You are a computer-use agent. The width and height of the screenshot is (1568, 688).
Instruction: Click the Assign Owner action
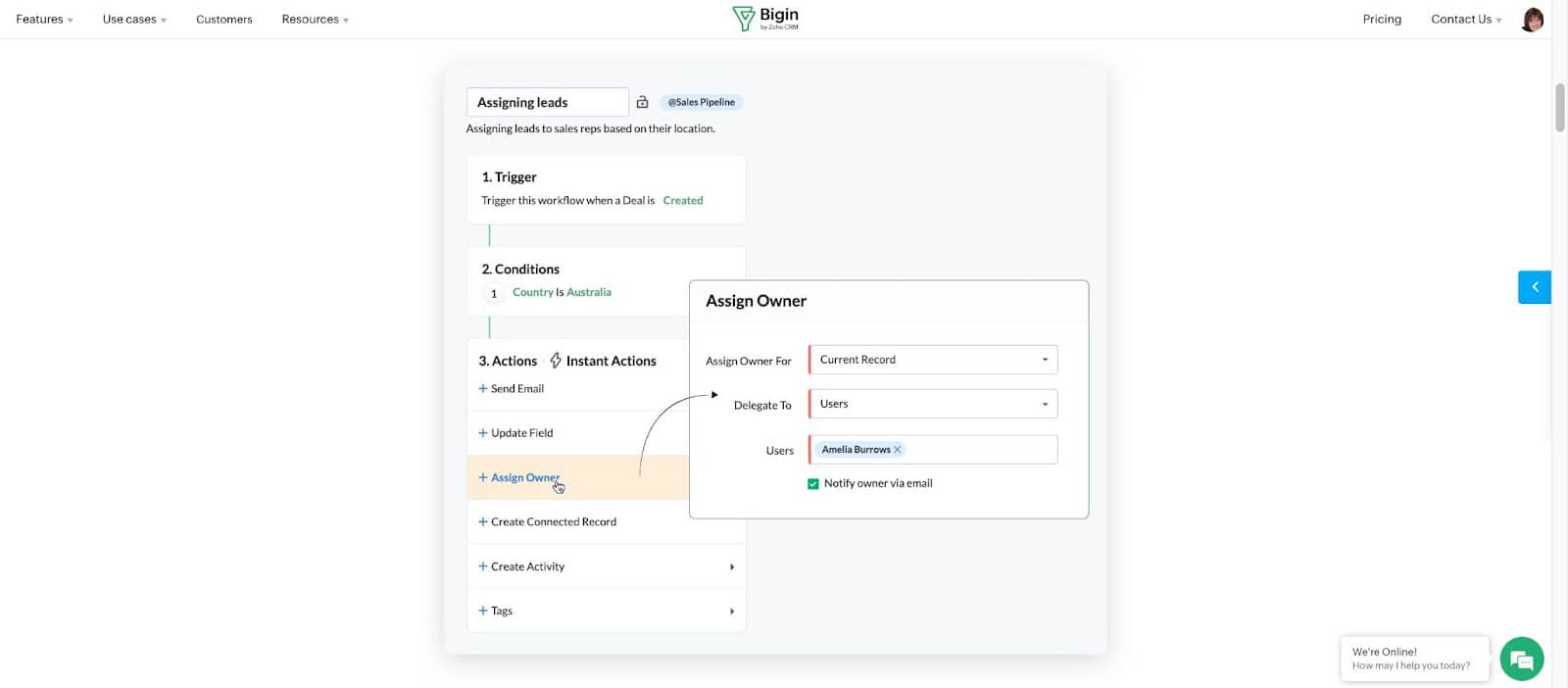click(524, 477)
